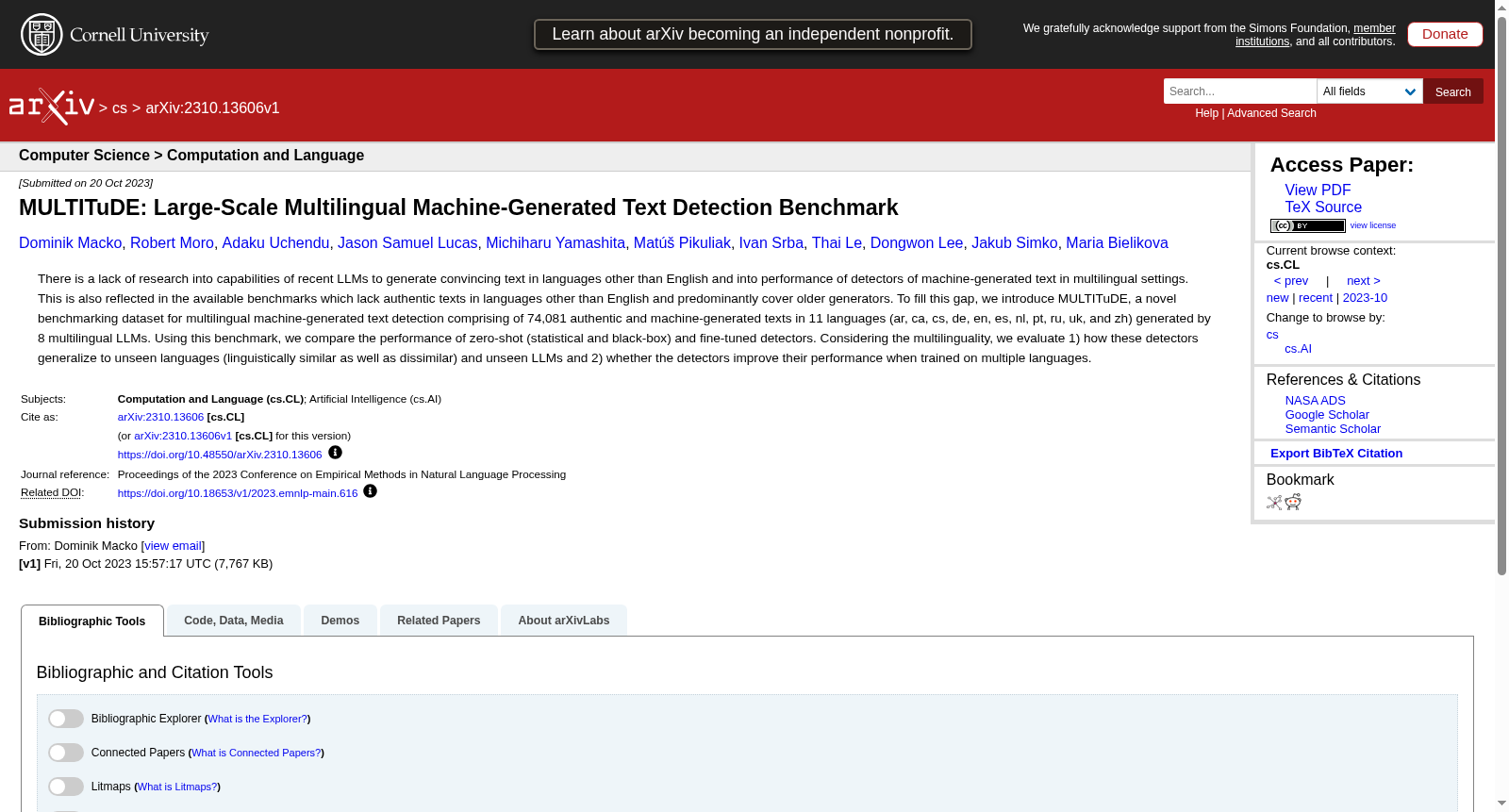Click the Help link under search
This screenshot has width=1509, height=812.
(x=1207, y=113)
